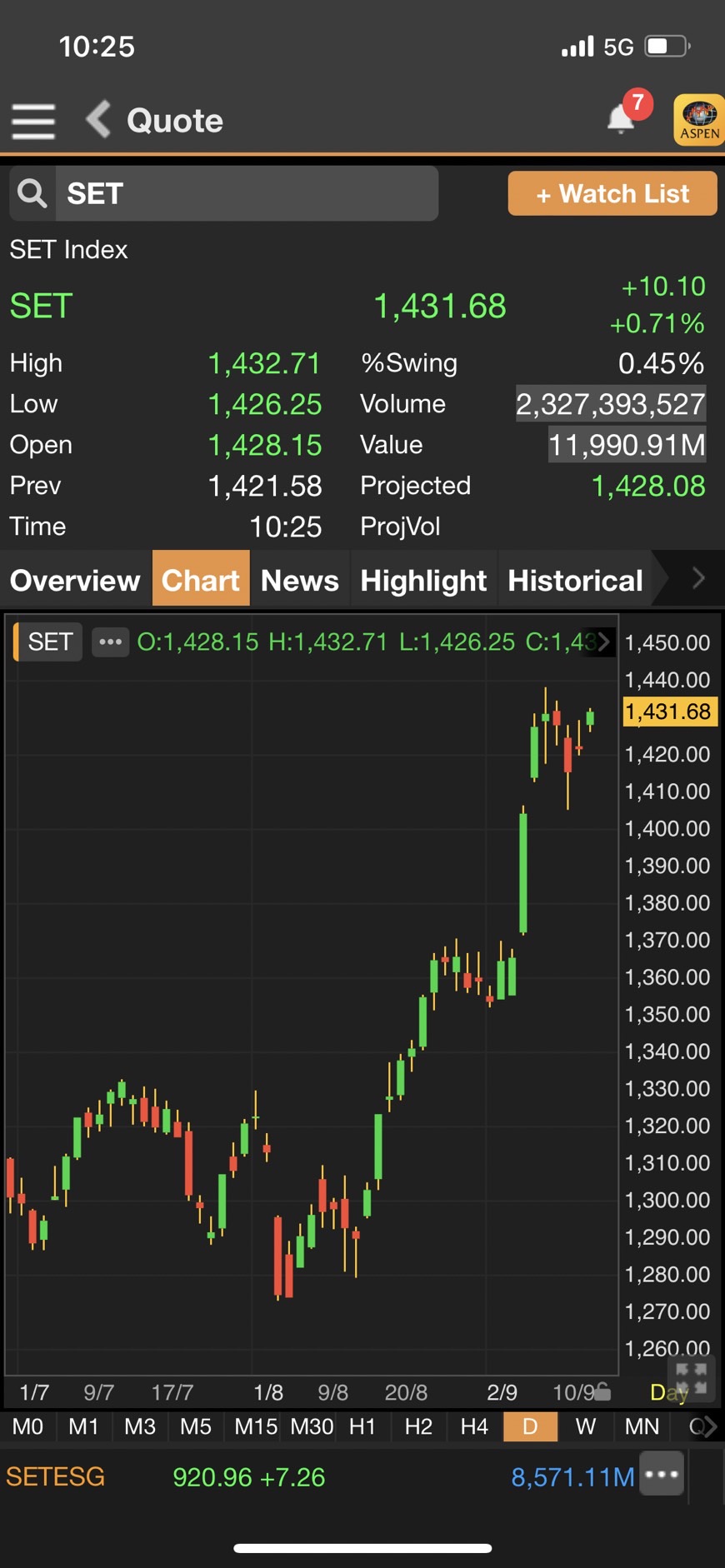The width and height of the screenshot is (725, 1568).
Task: Tap the %Swing value 0.45%
Action: pos(661,363)
